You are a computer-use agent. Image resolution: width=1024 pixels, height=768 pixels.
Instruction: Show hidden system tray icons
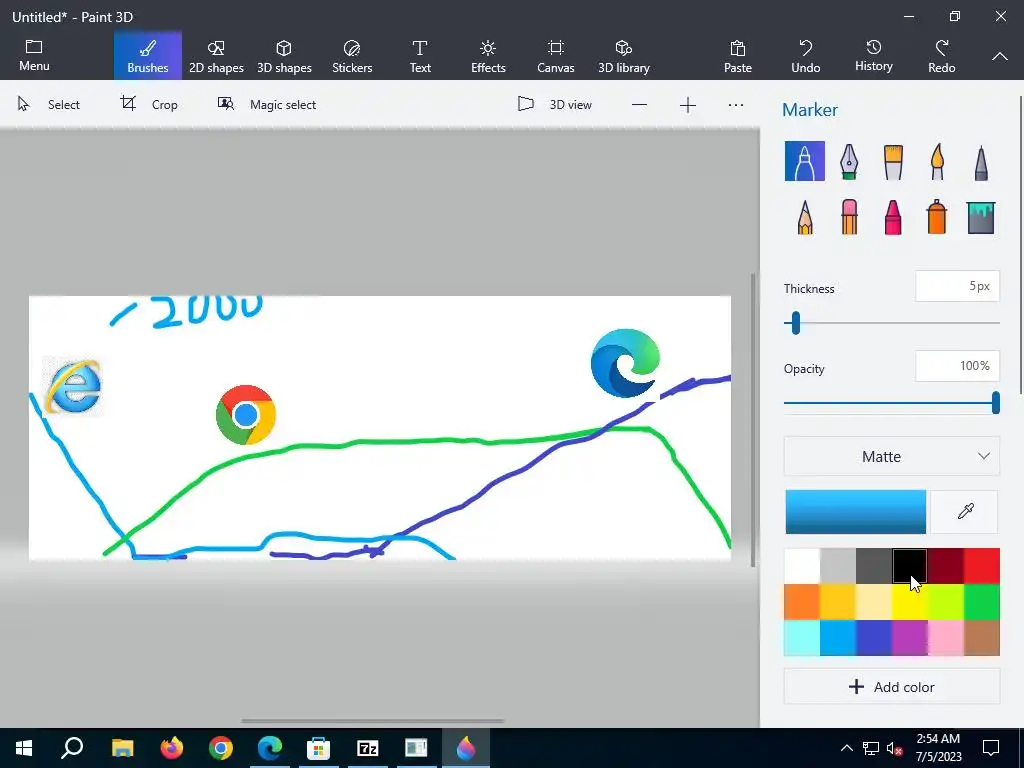click(846, 748)
